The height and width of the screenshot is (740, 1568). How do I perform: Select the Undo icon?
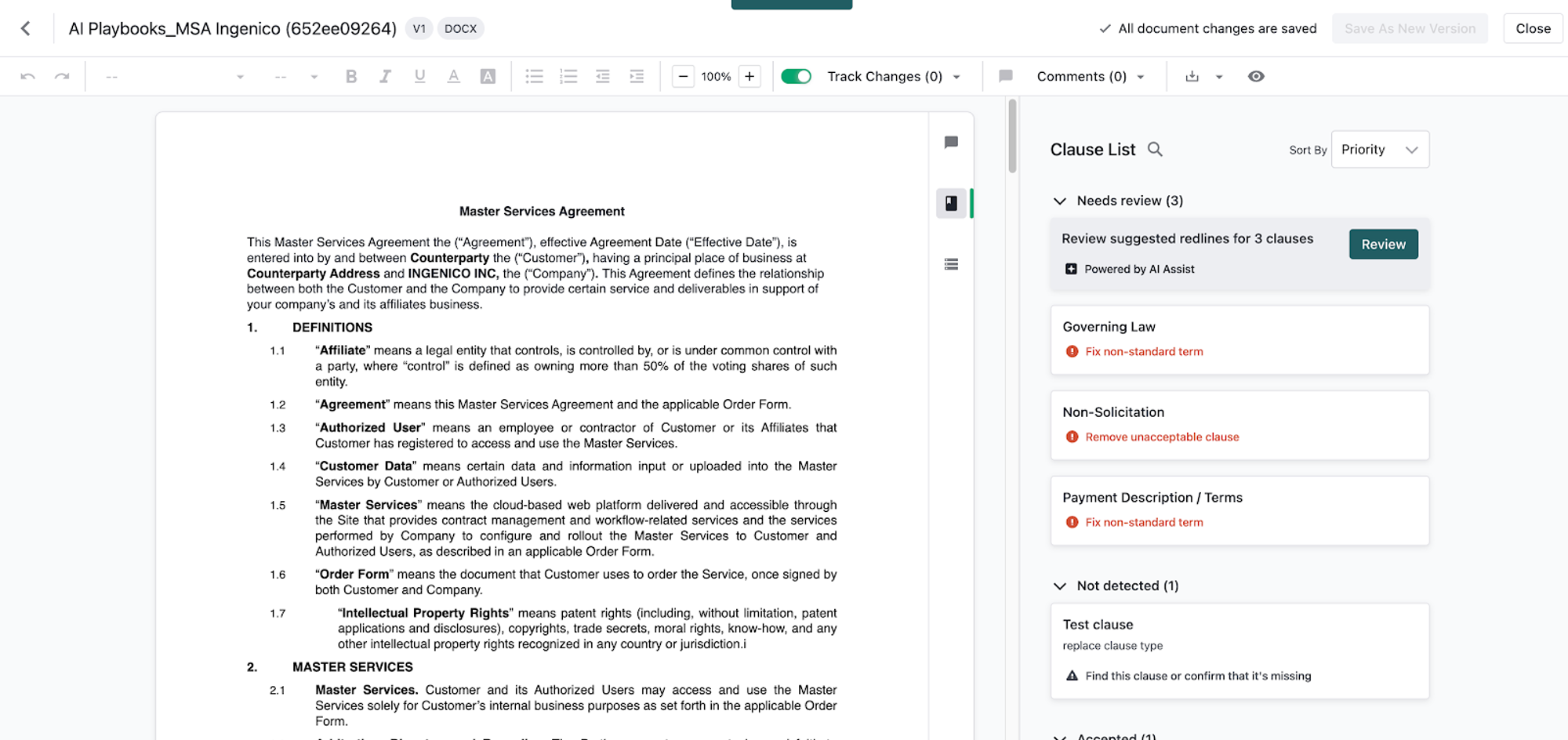click(29, 76)
